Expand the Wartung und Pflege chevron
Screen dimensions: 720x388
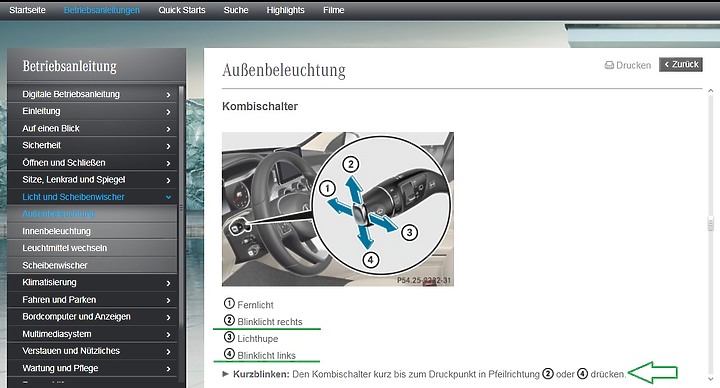click(x=169, y=369)
